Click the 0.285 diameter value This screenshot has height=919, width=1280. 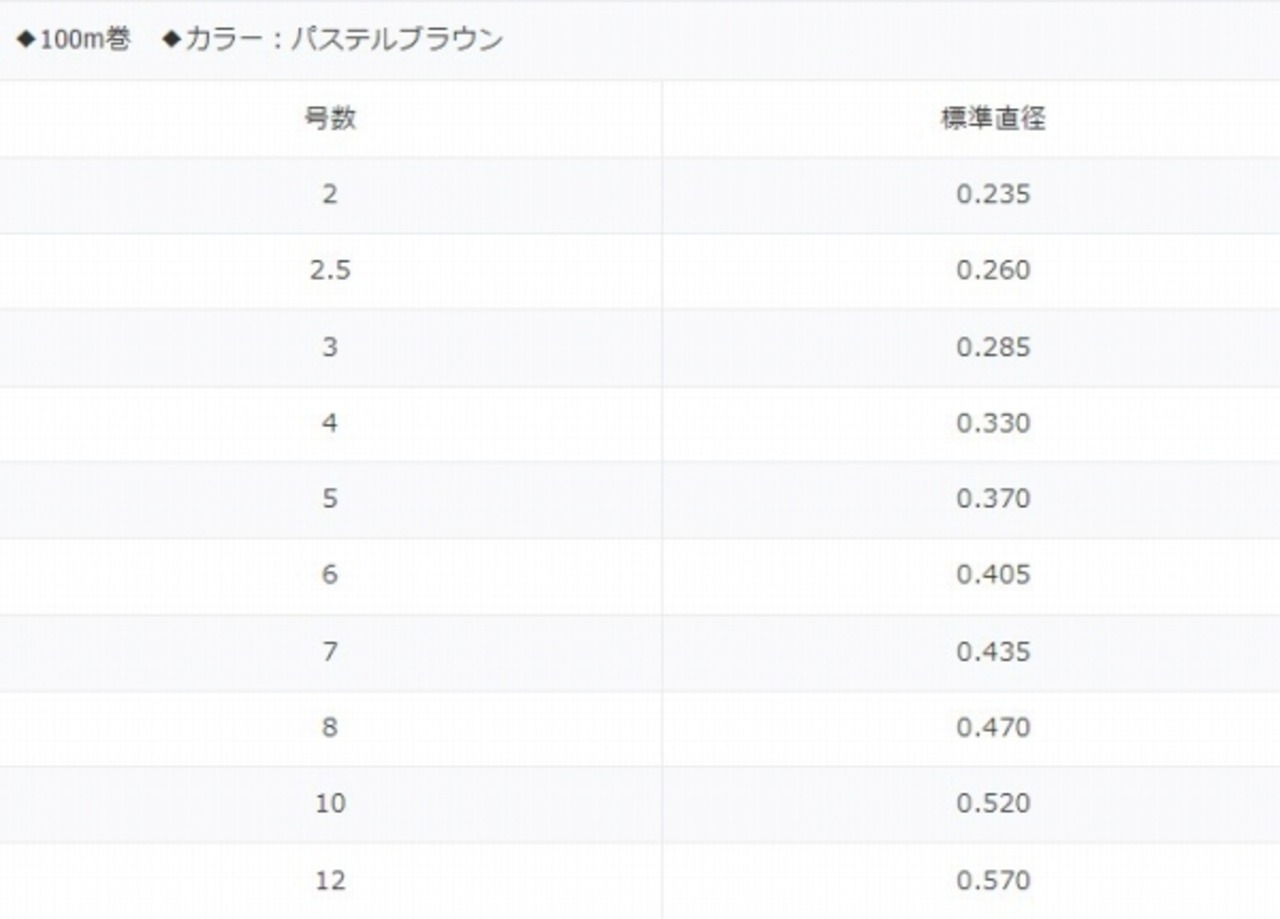(x=993, y=347)
